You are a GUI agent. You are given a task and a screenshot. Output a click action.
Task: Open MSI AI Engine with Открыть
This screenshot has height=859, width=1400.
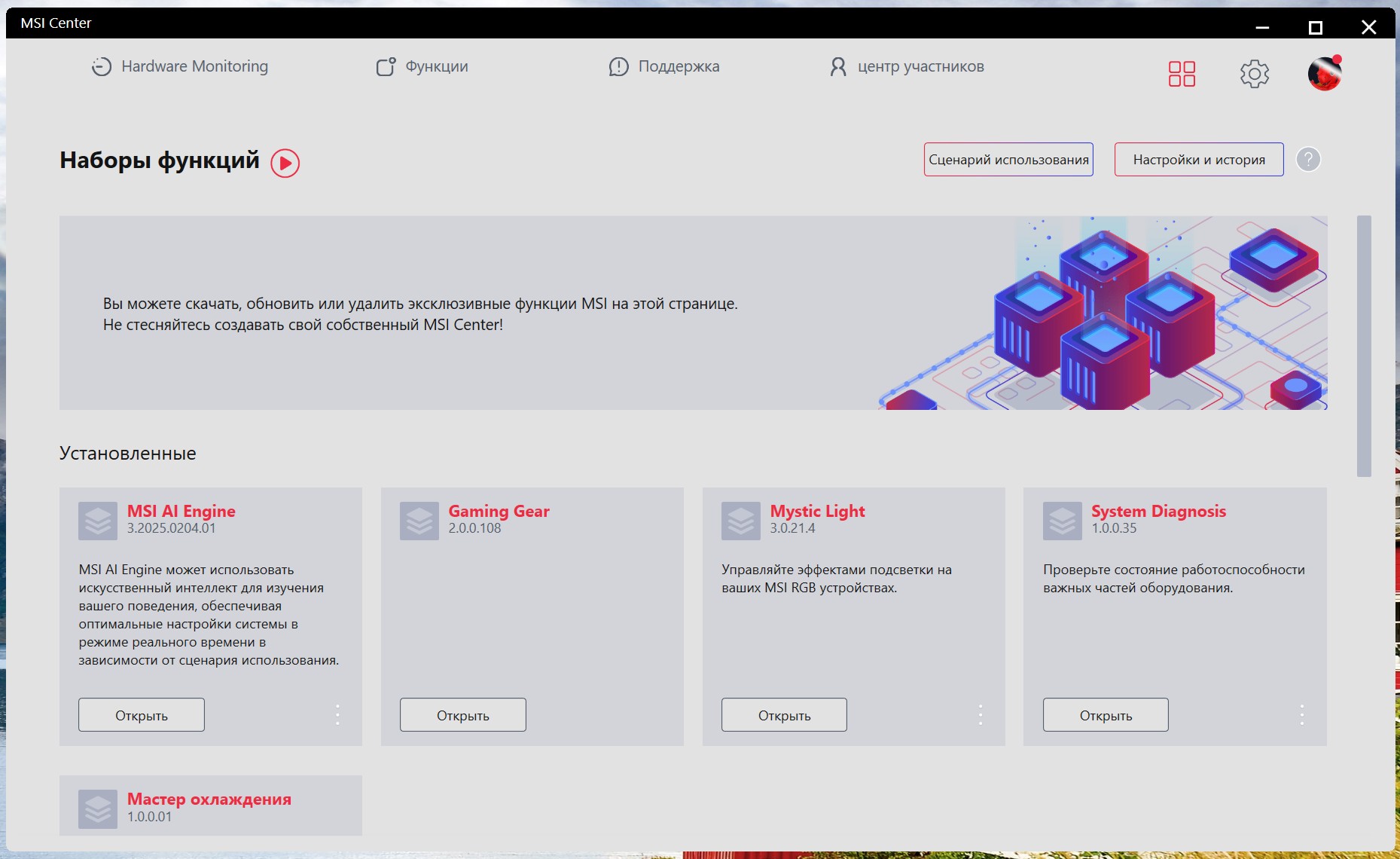click(x=142, y=714)
